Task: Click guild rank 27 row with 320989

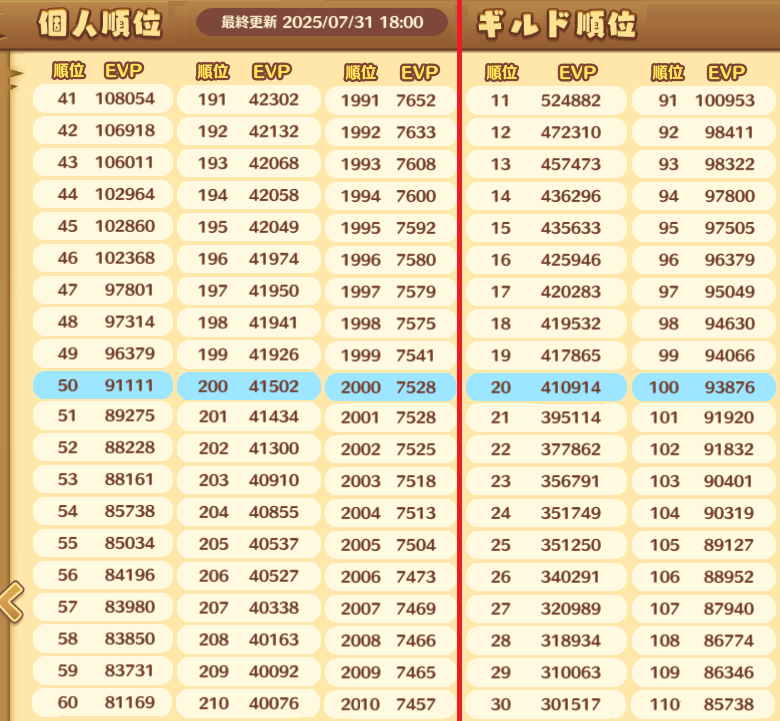Action: click(x=546, y=609)
